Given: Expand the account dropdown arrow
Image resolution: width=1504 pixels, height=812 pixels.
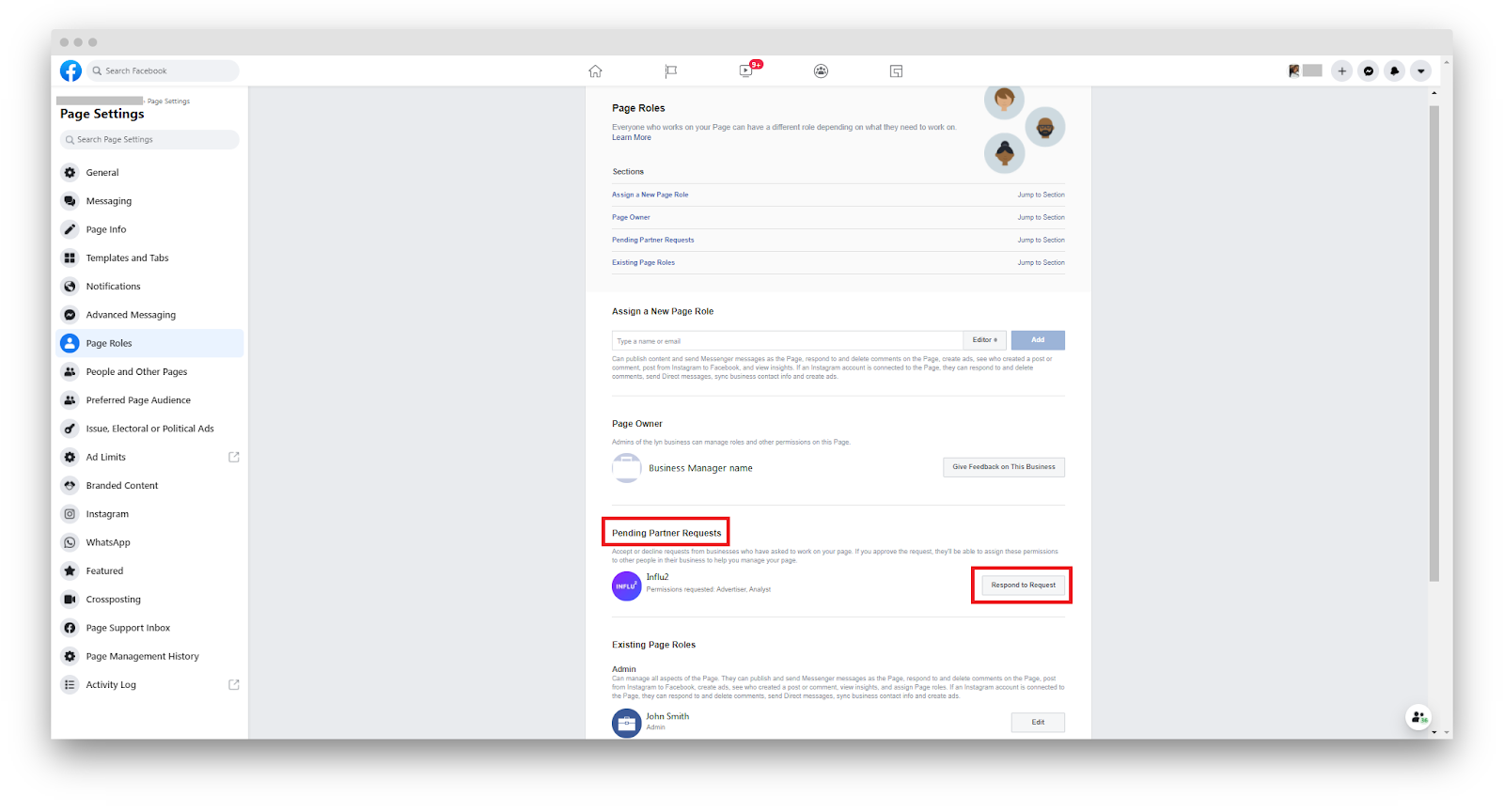Looking at the screenshot, I should pyautogui.click(x=1421, y=71).
